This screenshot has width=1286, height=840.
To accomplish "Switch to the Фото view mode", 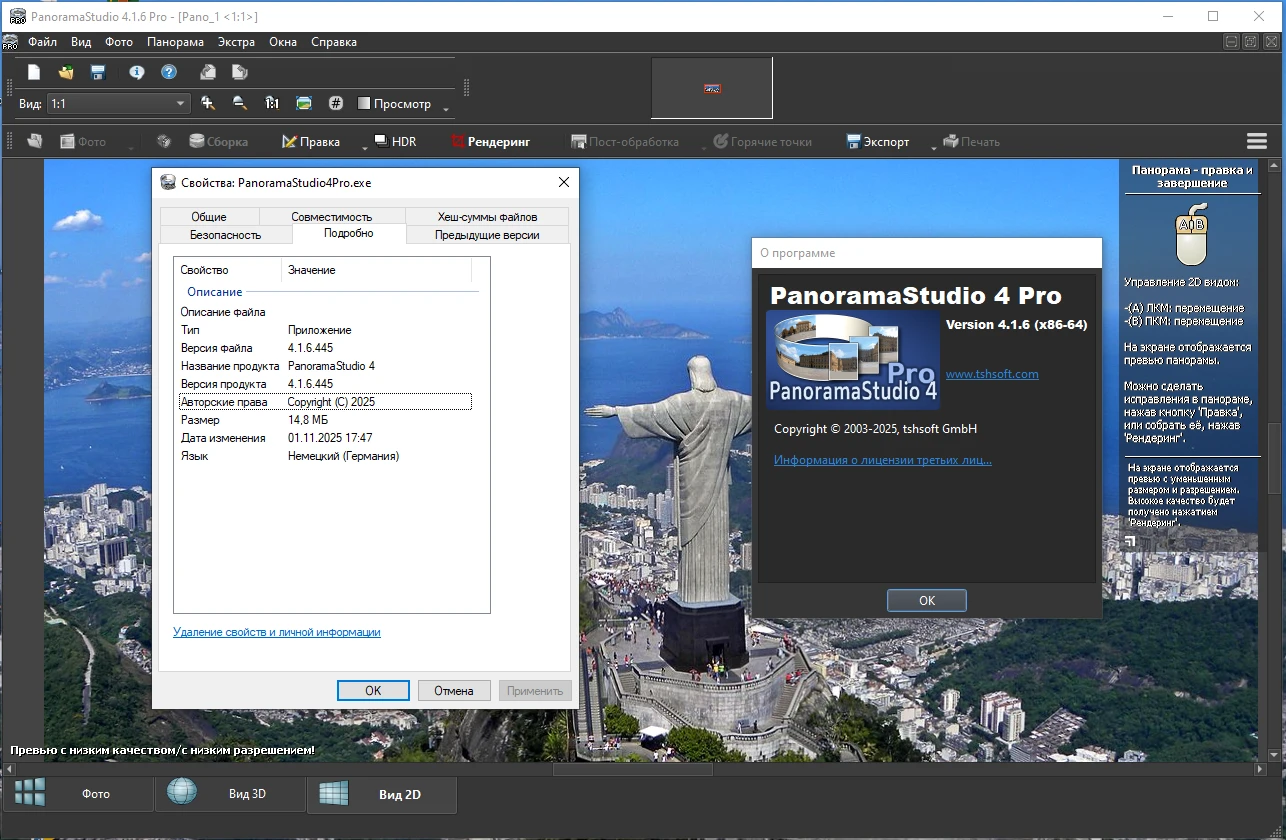I will click(78, 794).
